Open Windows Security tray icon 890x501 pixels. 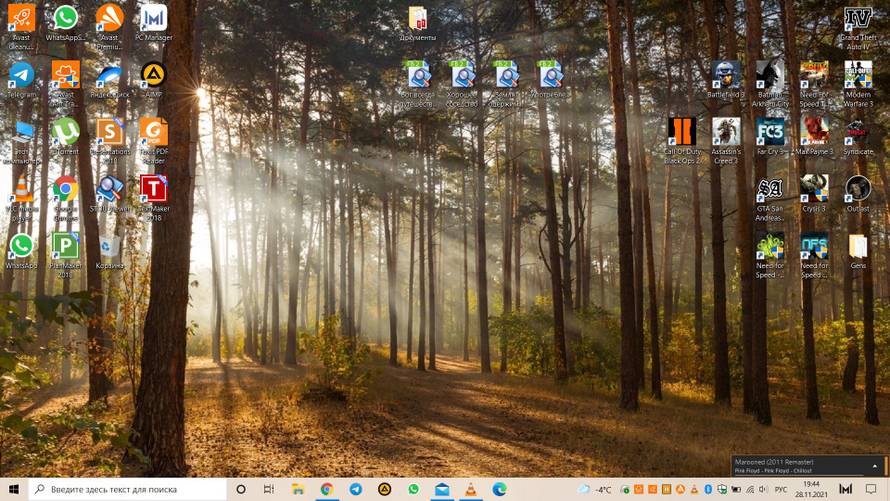[721, 489]
